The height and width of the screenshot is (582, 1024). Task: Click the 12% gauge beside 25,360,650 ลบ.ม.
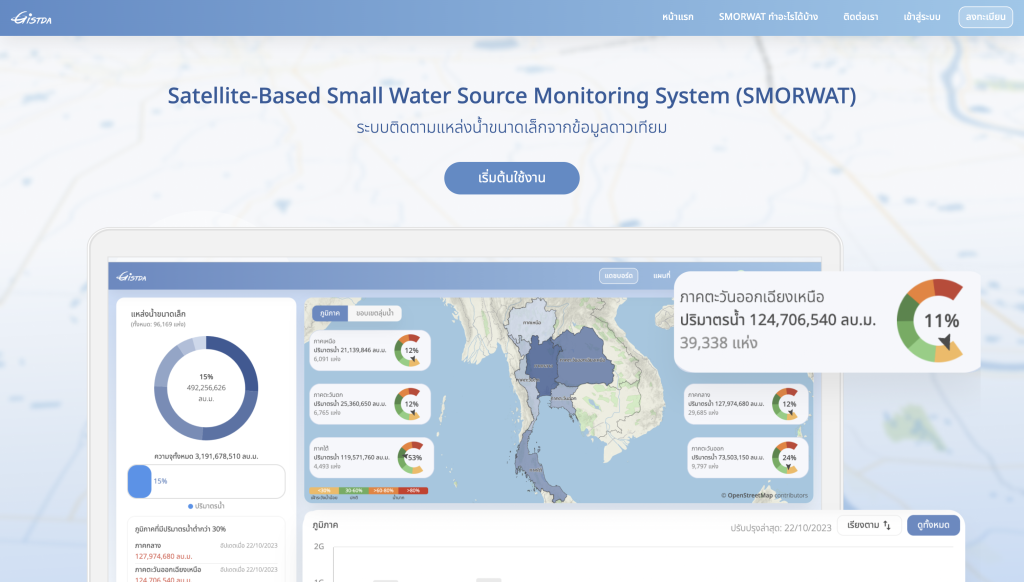[x=408, y=404]
